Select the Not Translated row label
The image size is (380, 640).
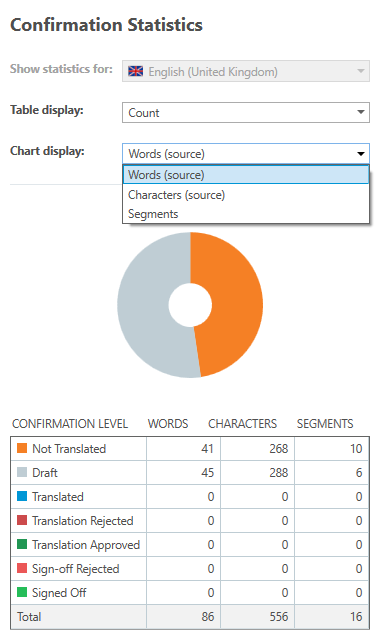pos(69,449)
